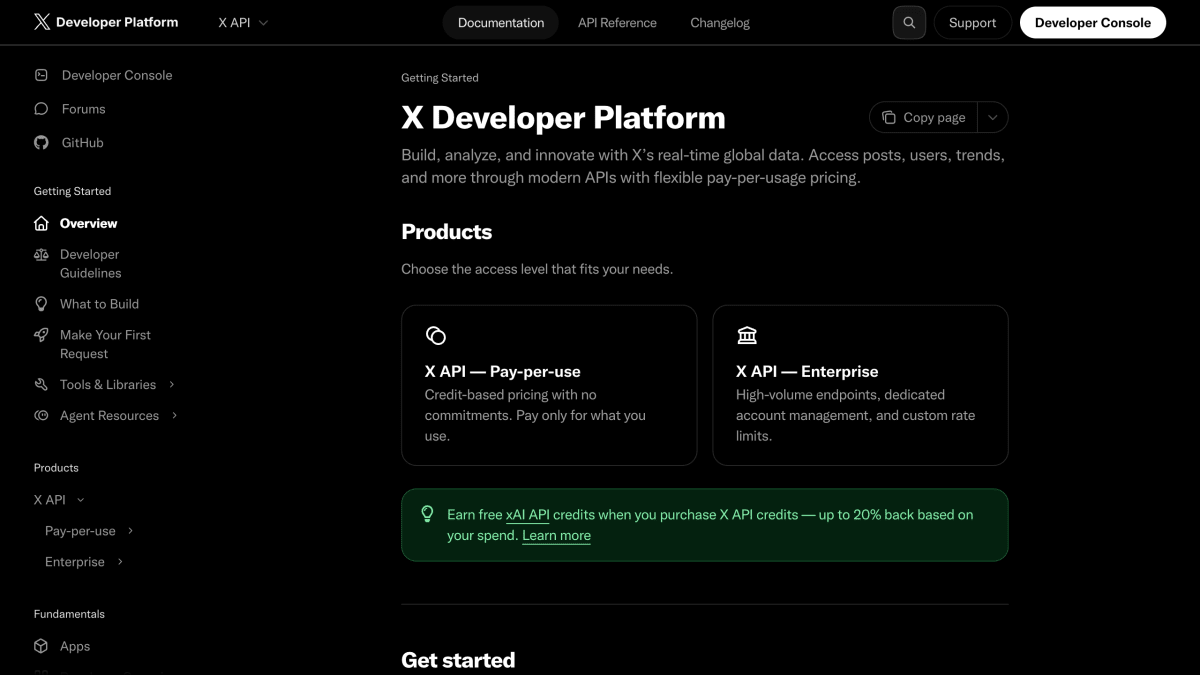Click the Getting Started breadcrumb above title

coord(440,78)
